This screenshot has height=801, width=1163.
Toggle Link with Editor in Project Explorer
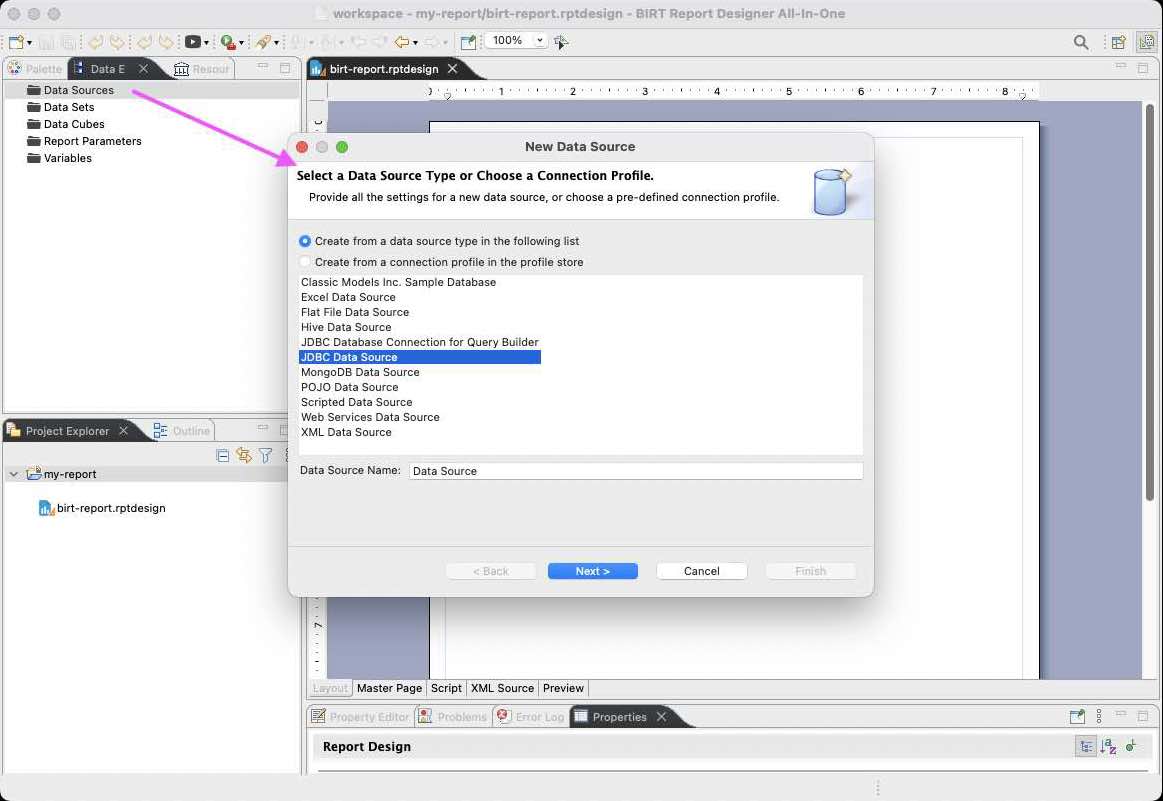point(243,455)
